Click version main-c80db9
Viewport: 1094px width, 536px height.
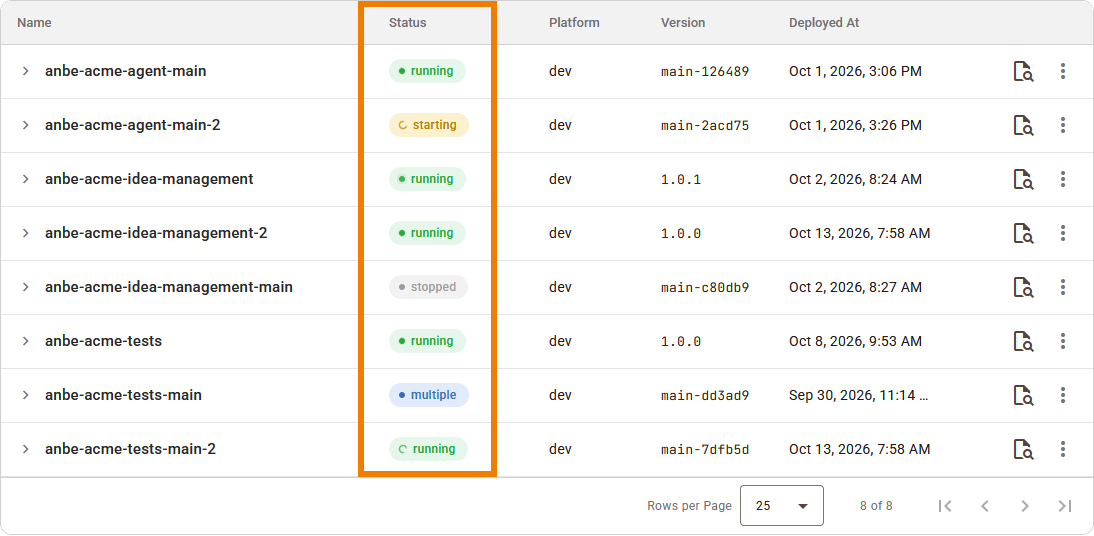(705, 288)
